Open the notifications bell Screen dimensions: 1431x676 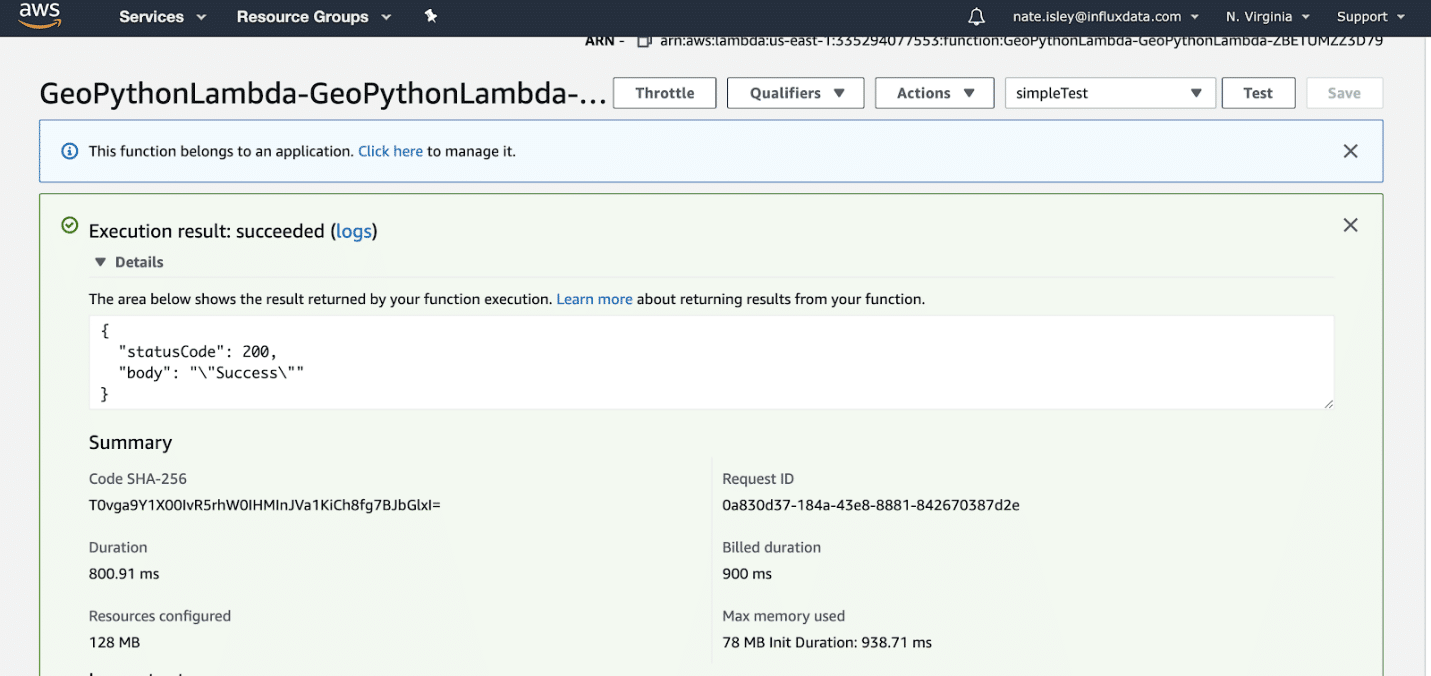pos(975,16)
